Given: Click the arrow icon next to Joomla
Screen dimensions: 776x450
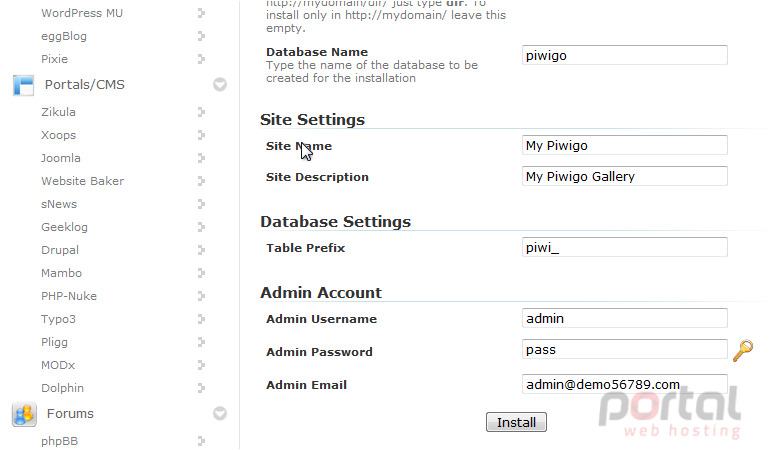Looking at the screenshot, I should (201, 158).
